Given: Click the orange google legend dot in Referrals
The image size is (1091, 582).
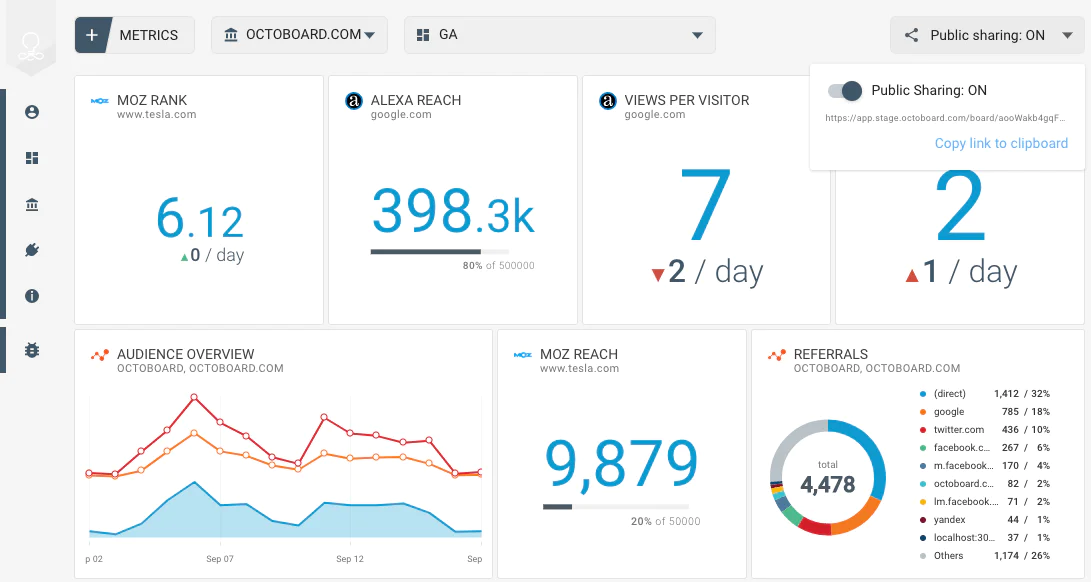Looking at the screenshot, I should (x=924, y=411).
